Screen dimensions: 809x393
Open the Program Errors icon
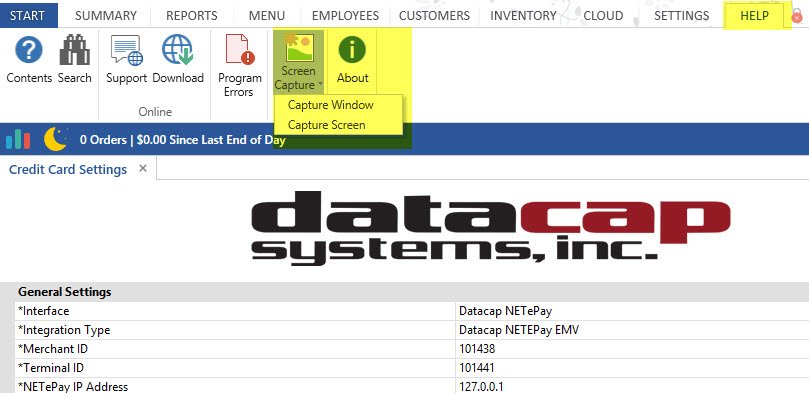click(x=239, y=50)
